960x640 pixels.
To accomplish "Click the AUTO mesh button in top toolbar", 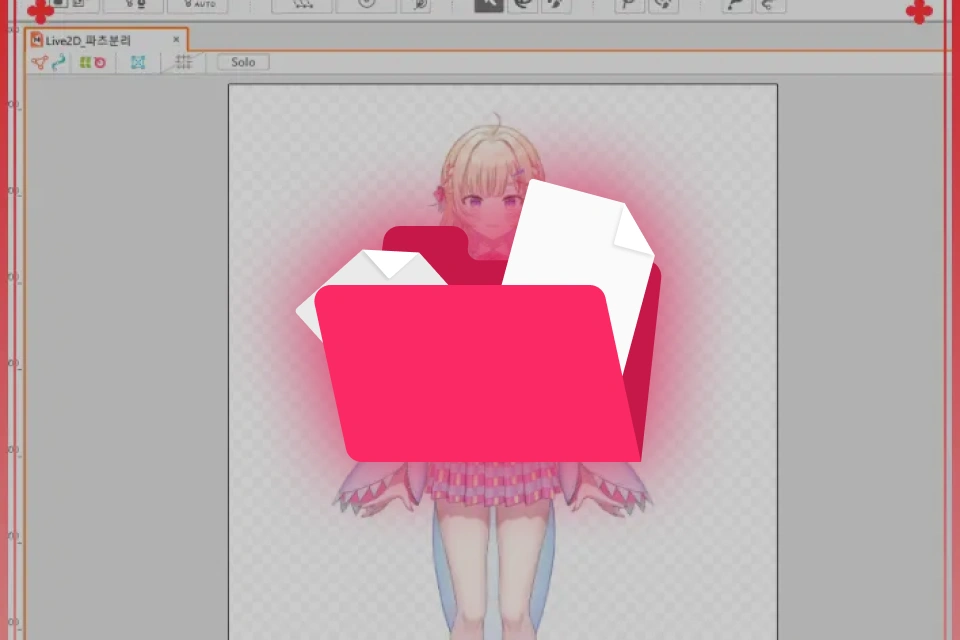I will coord(198,6).
